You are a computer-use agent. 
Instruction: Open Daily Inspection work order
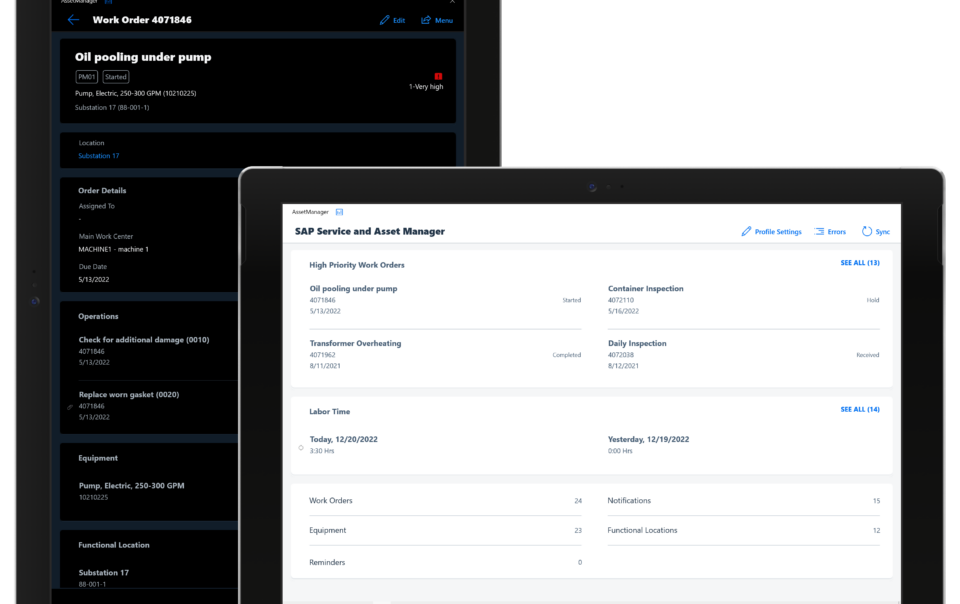(x=743, y=354)
